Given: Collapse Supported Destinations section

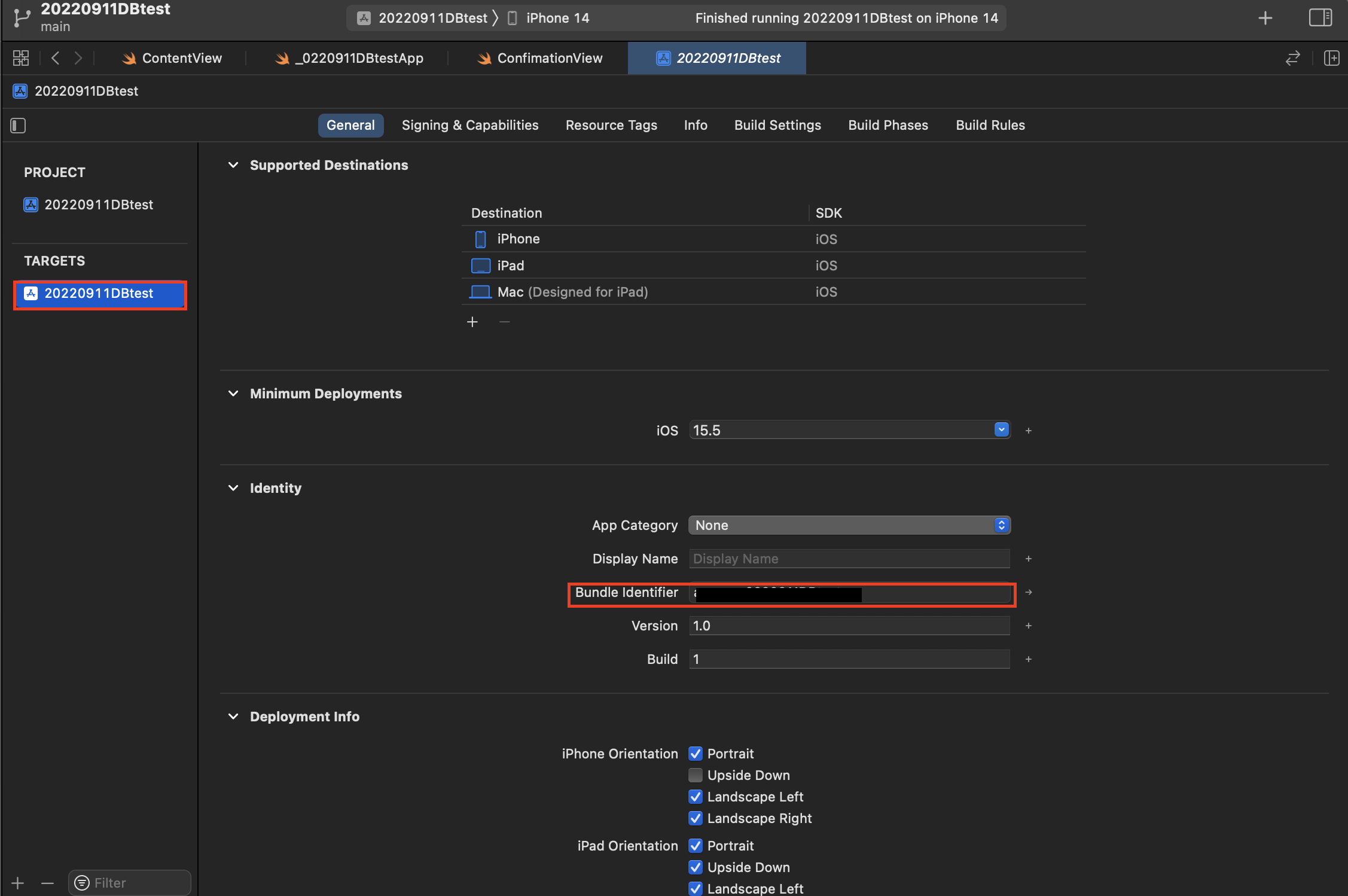Looking at the screenshot, I should [233, 165].
